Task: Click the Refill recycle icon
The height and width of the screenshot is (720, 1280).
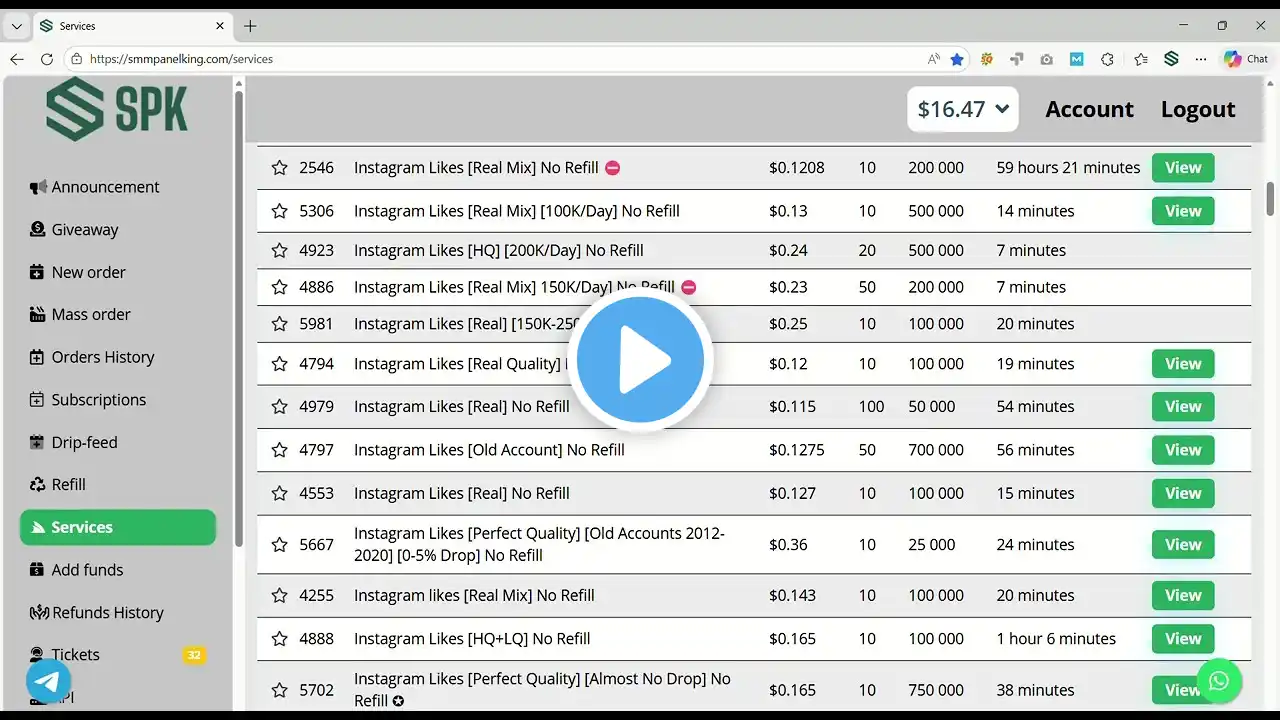Action: (38, 485)
